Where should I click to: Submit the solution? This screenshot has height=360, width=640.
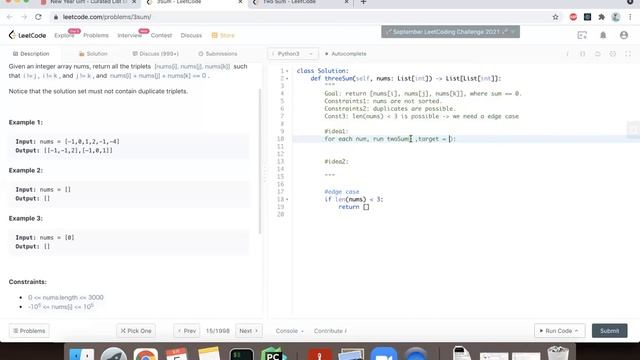[609, 331]
